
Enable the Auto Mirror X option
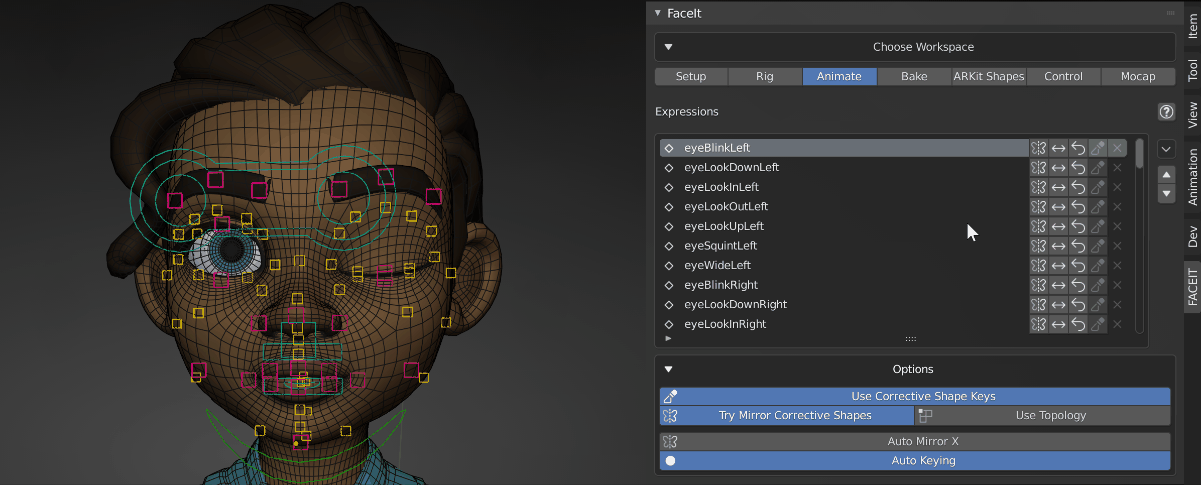[x=914, y=441]
